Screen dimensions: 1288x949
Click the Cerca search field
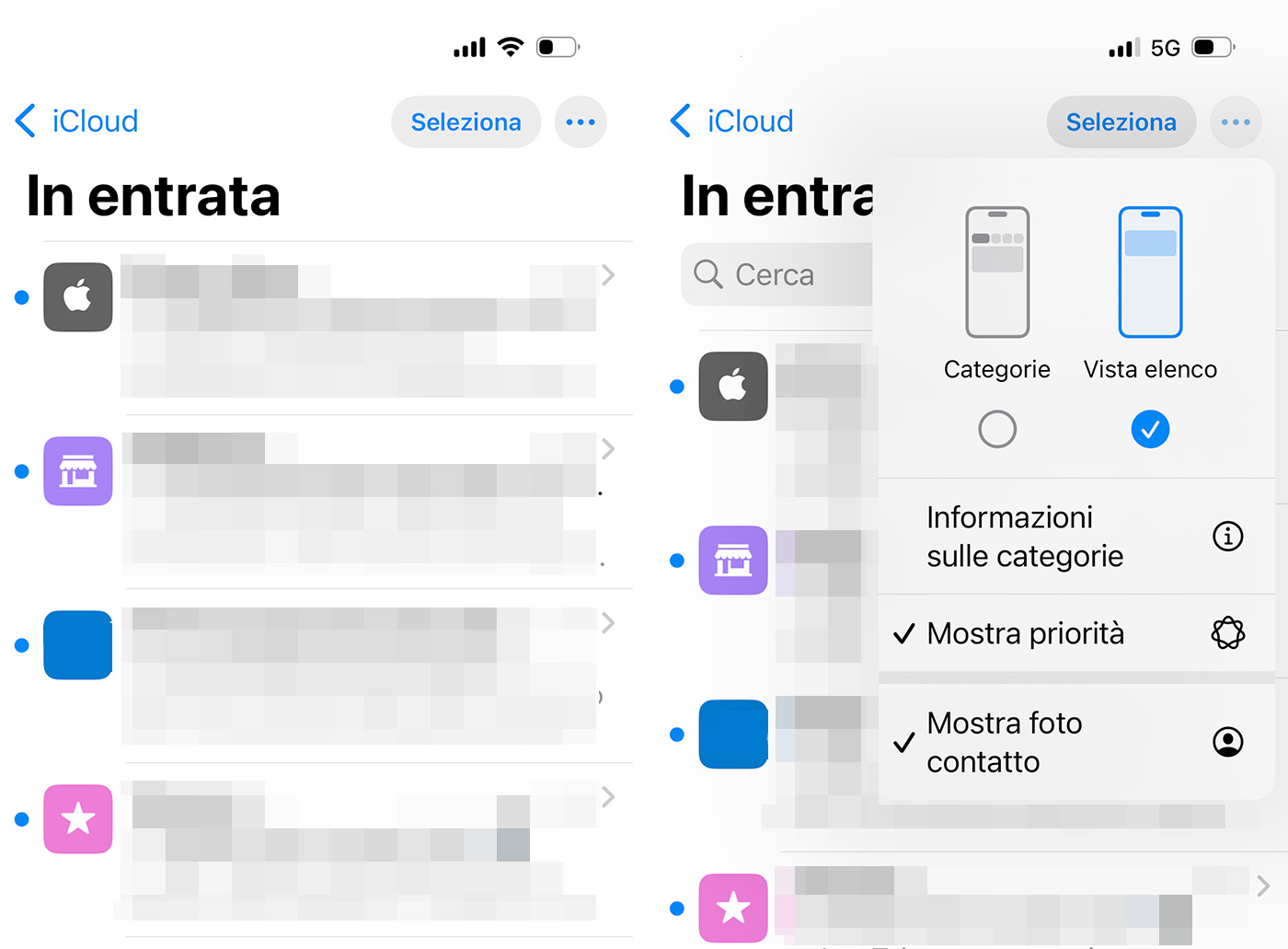click(777, 274)
